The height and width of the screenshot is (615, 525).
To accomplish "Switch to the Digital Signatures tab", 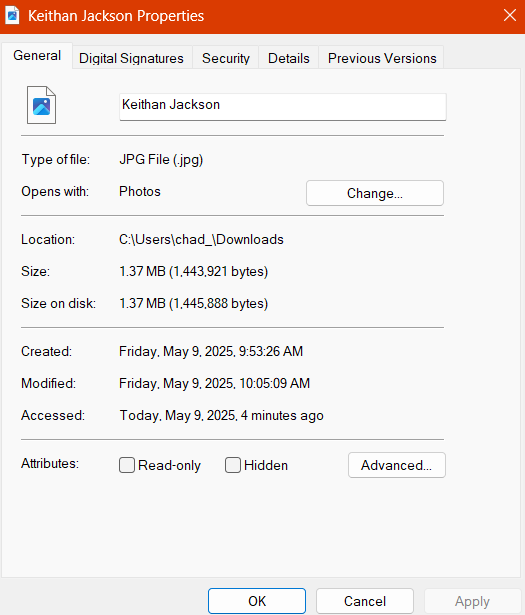I will click(x=131, y=58).
